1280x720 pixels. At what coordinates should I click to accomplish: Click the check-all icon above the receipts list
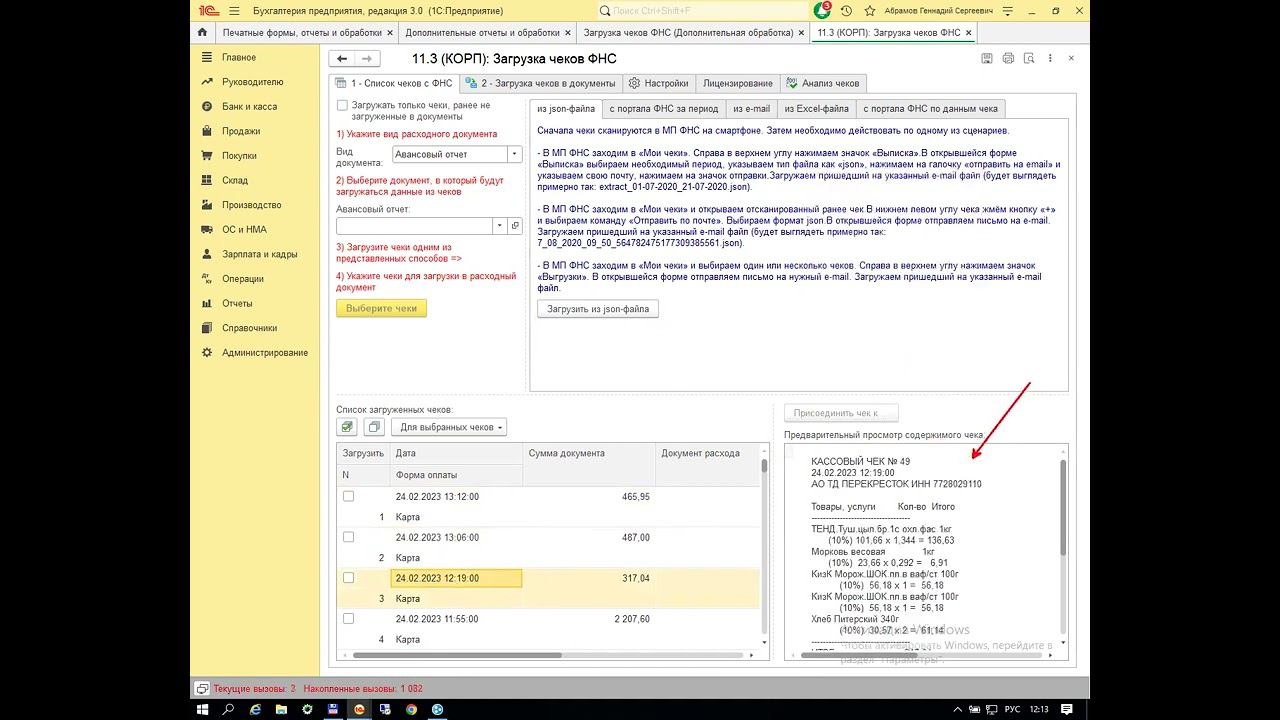(x=347, y=427)
